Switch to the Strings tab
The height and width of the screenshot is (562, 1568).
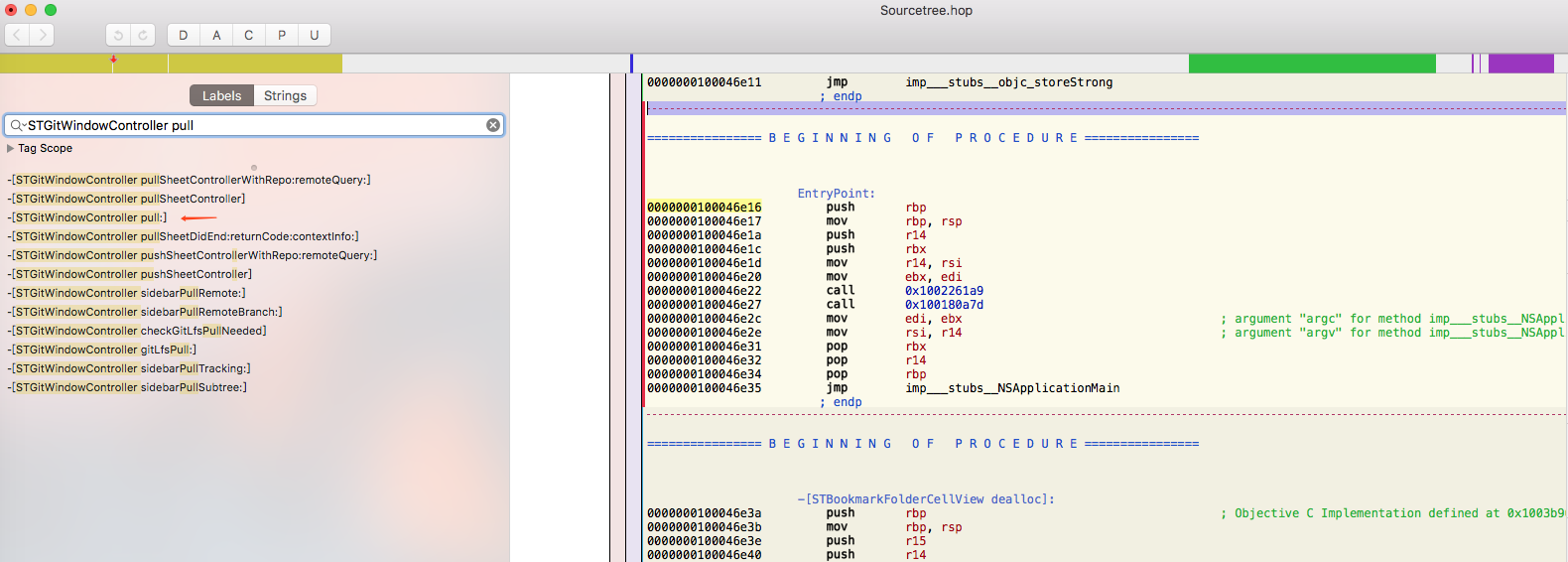pyautogui.click(x=285, y=95)
